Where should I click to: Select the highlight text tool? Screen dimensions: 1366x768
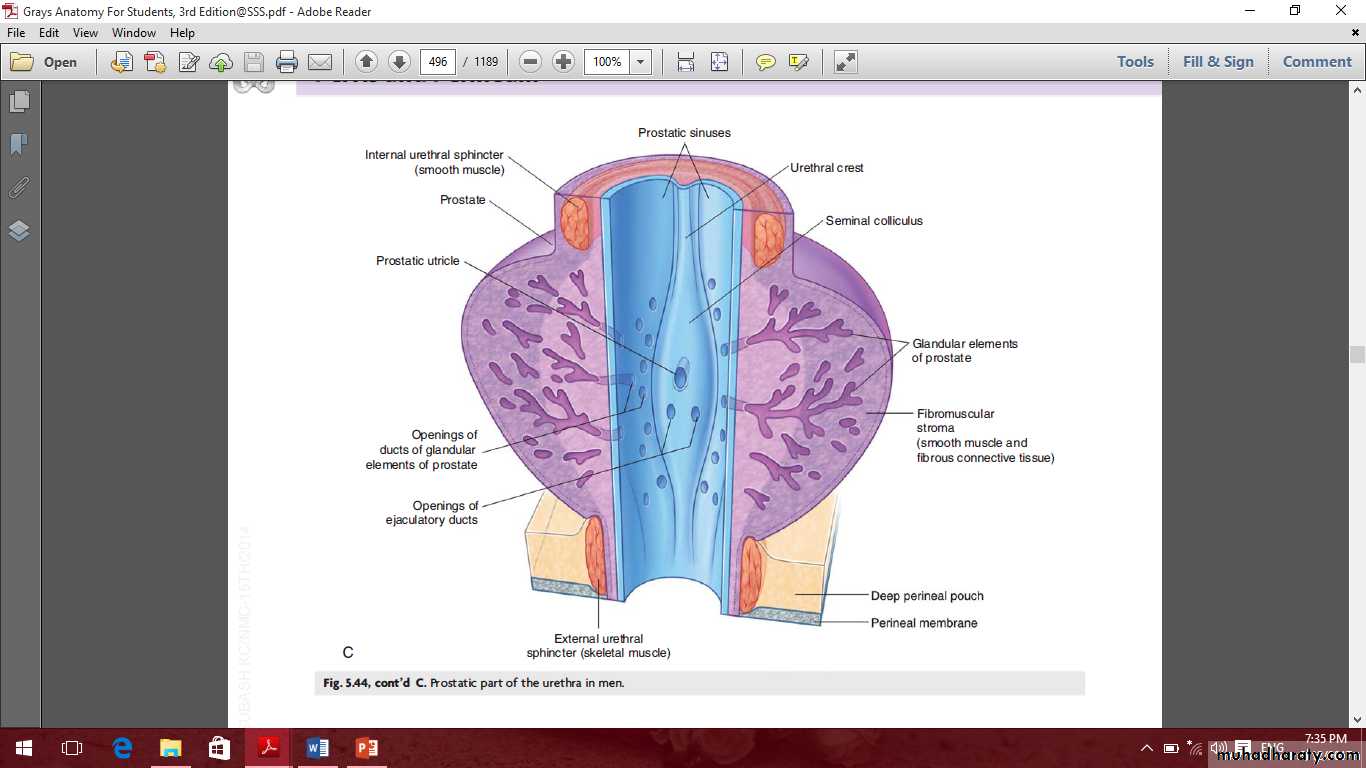pos(798,62)
